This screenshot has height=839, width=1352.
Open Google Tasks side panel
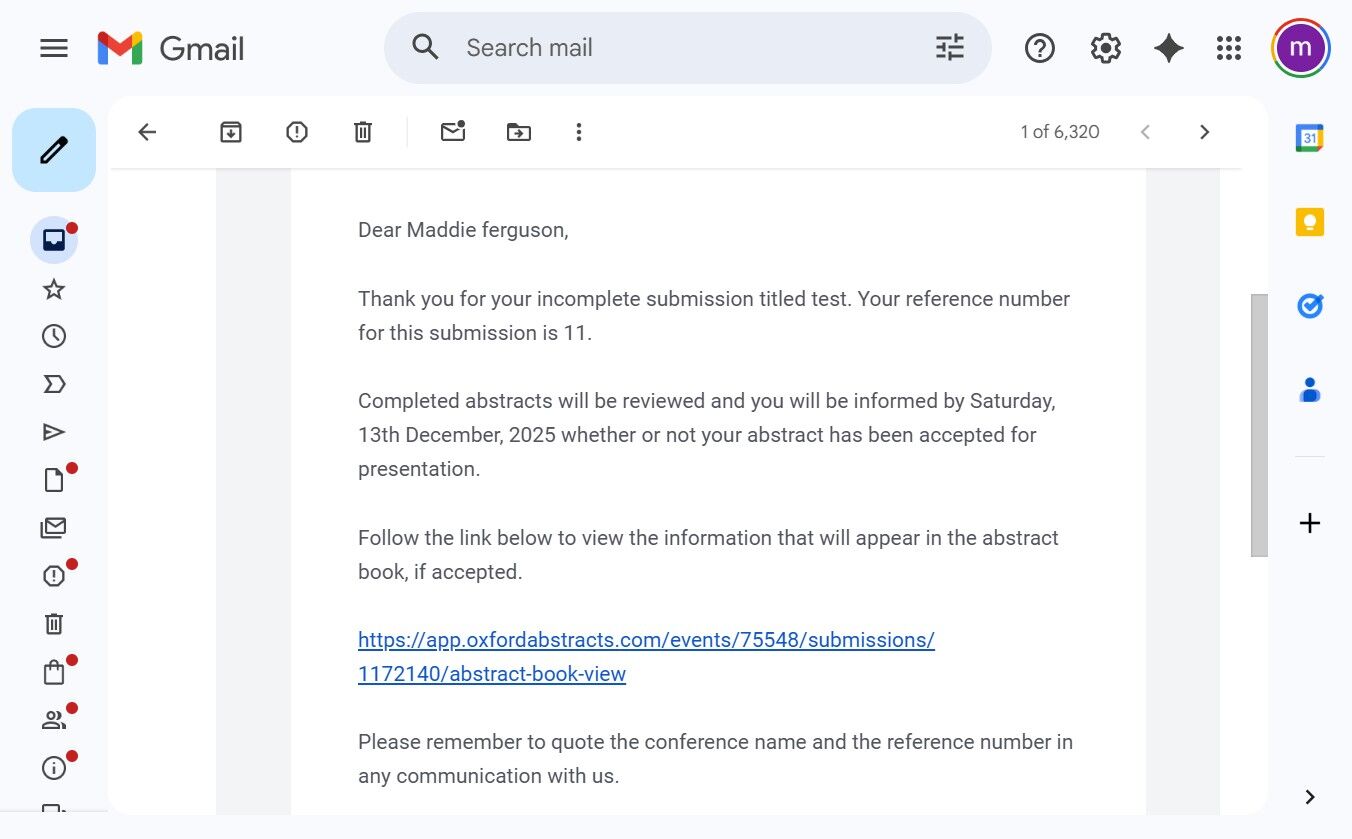[x=1310, y=306]
